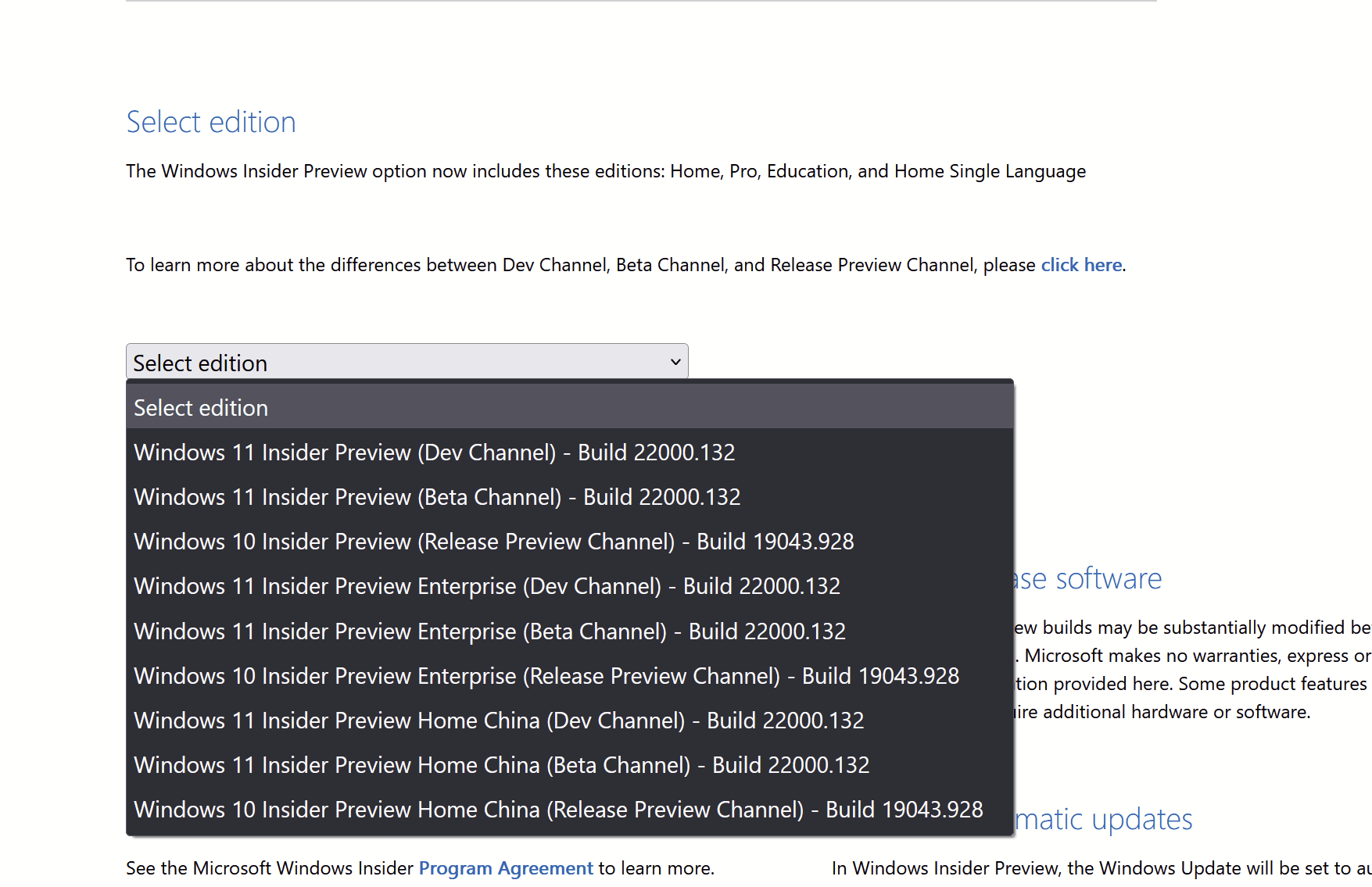
Task: Select Windows 11 Insider Preview (Beta Channel) Build 22000.132
Action: [x=570, y=497]
